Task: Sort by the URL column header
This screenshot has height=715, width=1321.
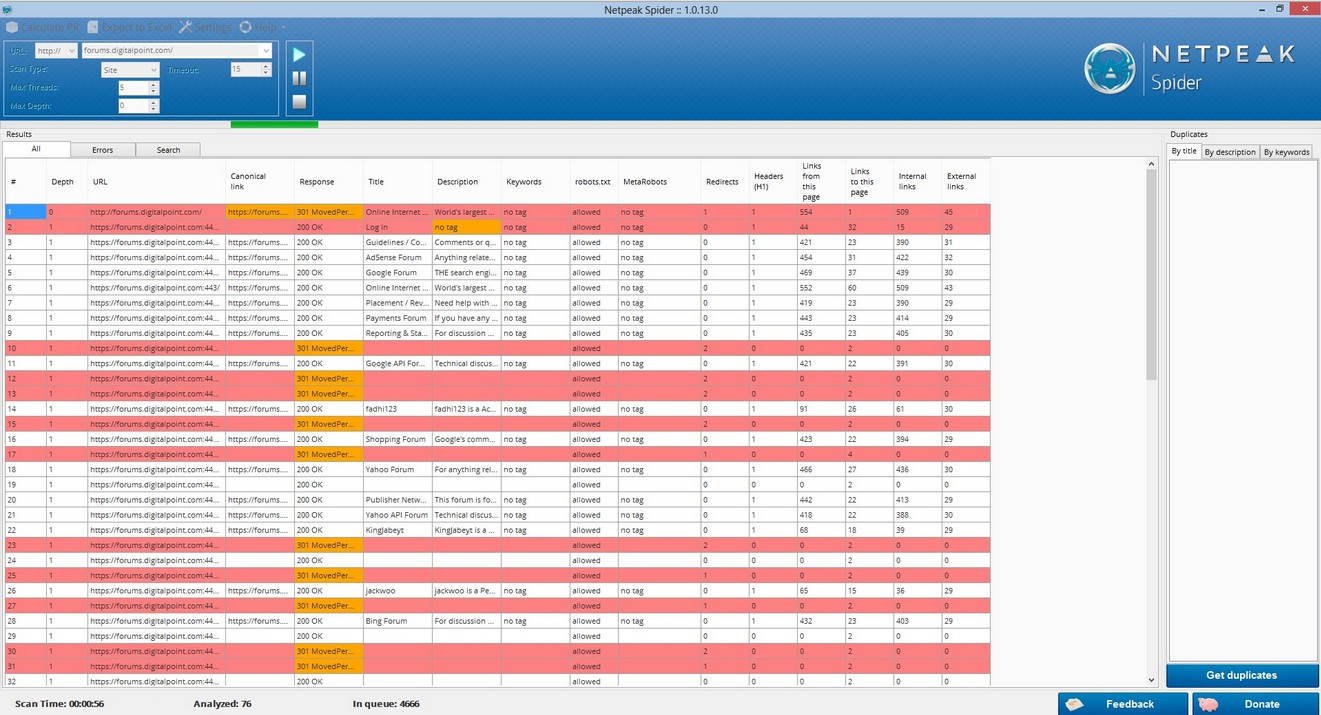Action: 156,182
